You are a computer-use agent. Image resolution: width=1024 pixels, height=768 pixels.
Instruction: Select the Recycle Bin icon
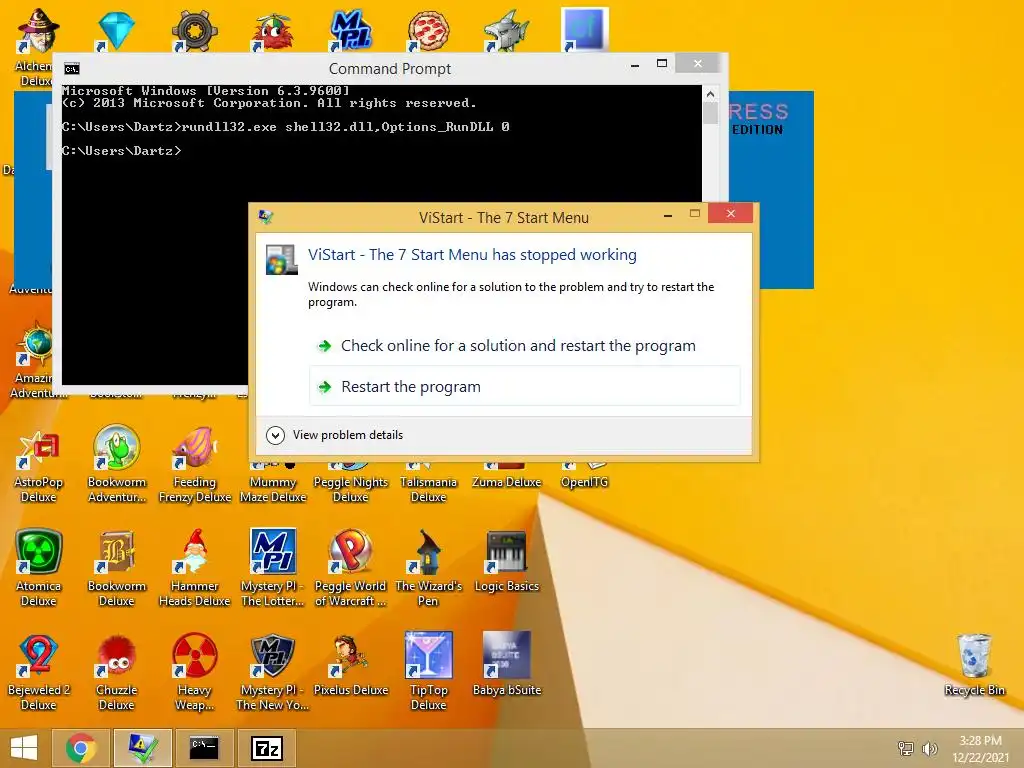(974, 666)
